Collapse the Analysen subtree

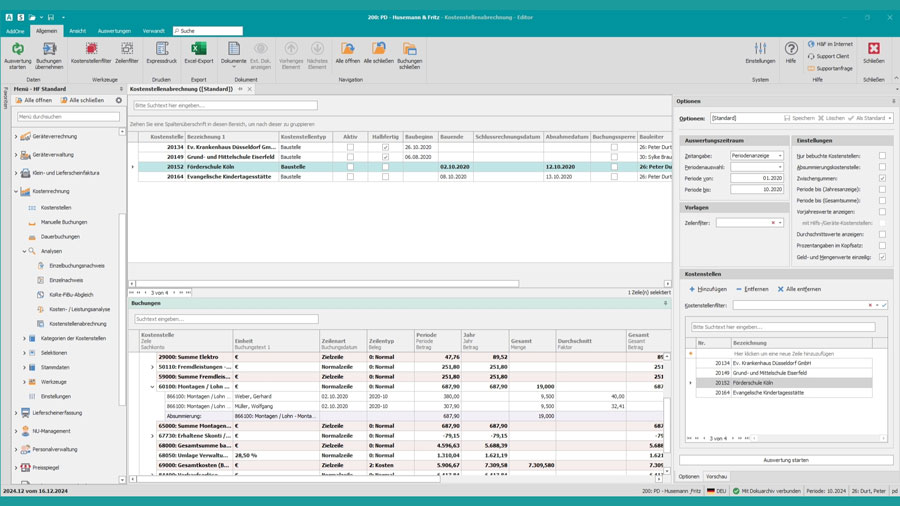tap(24, 251)
